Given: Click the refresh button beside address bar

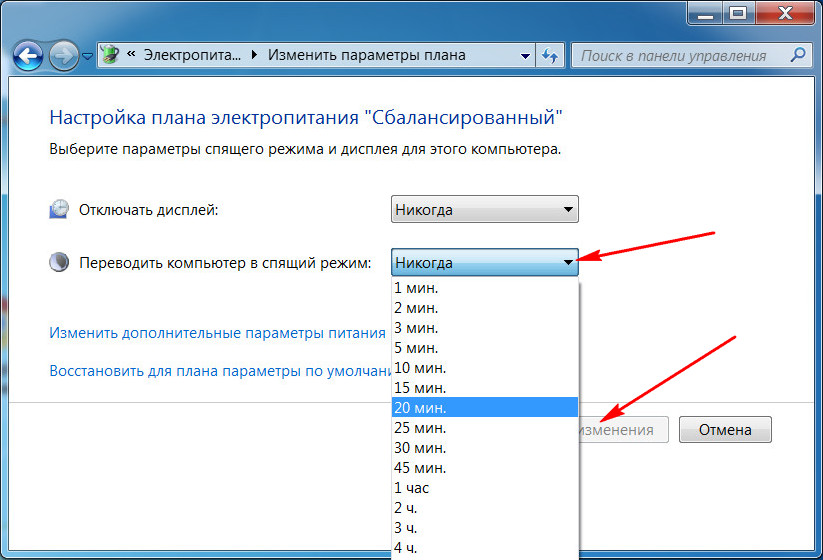Looking at the screenshot, I should coord(551,54).
